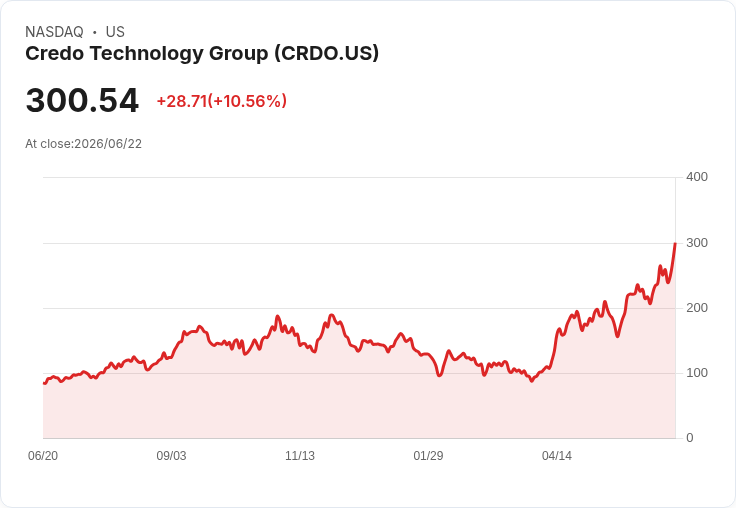Click the NASDAQ exchange label
The width and height of the screenshot is (736, 508).
(54, 32)
